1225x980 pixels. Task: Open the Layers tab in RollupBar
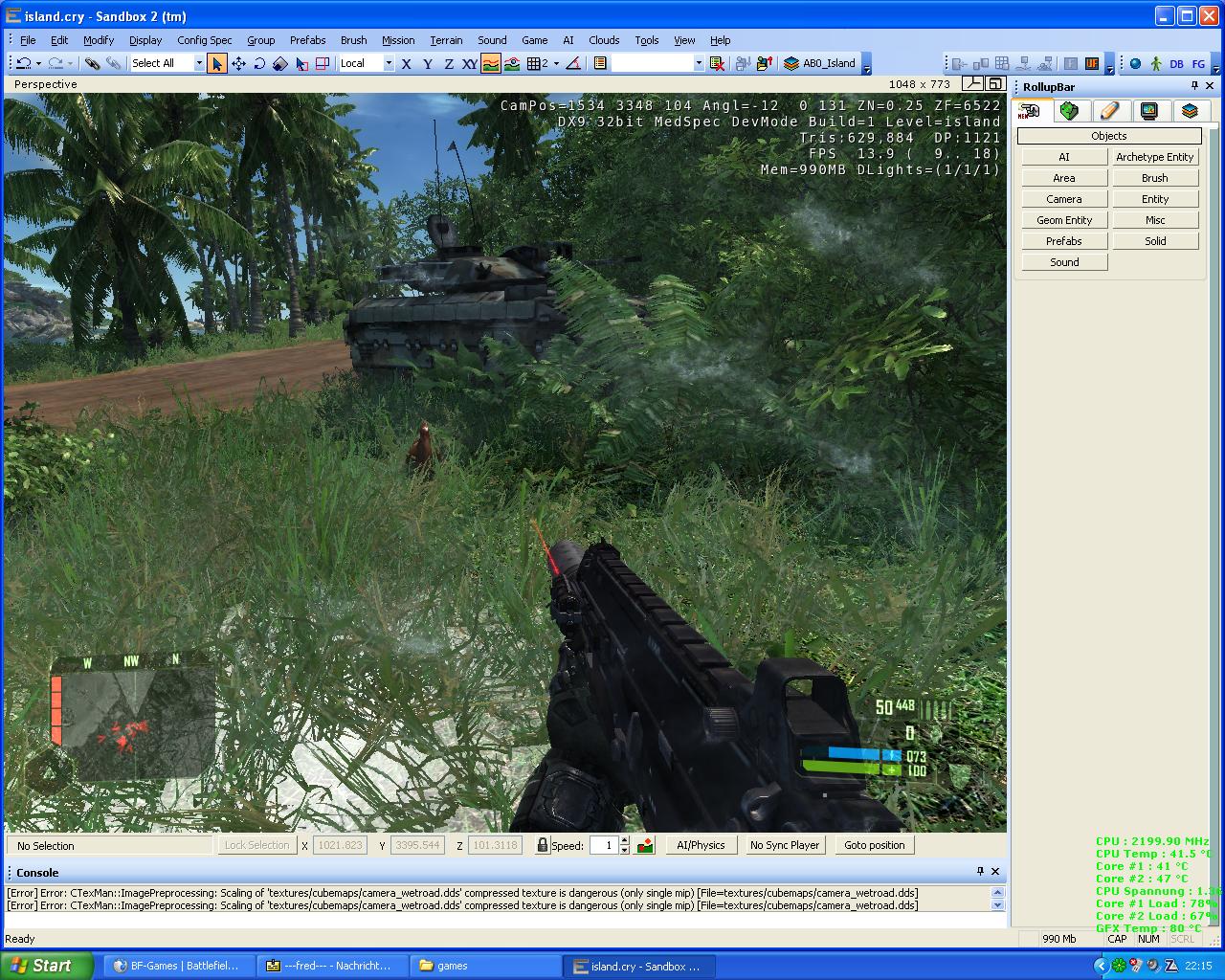[1190, 111]
